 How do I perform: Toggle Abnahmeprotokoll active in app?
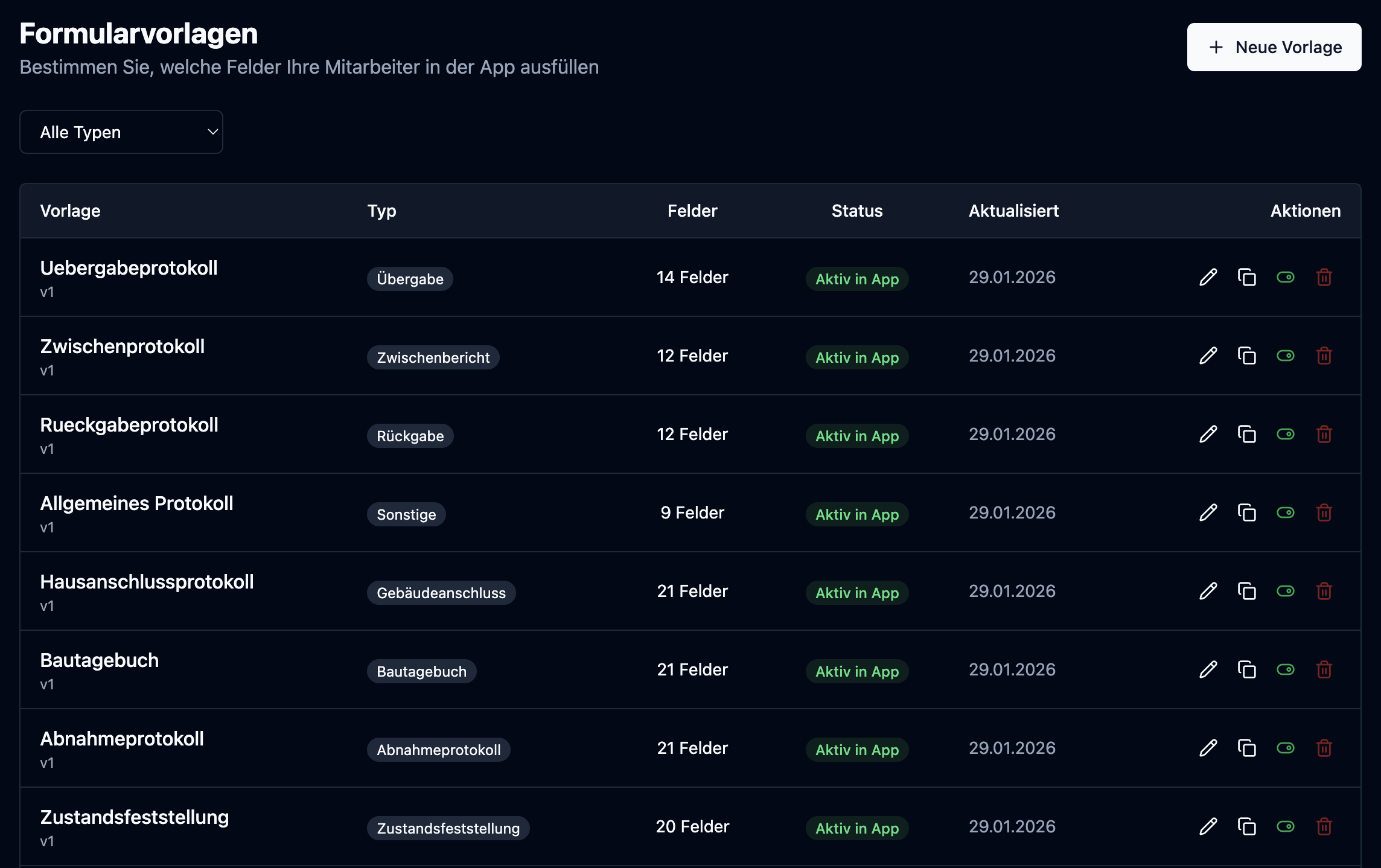click(x=1285, y=748)
